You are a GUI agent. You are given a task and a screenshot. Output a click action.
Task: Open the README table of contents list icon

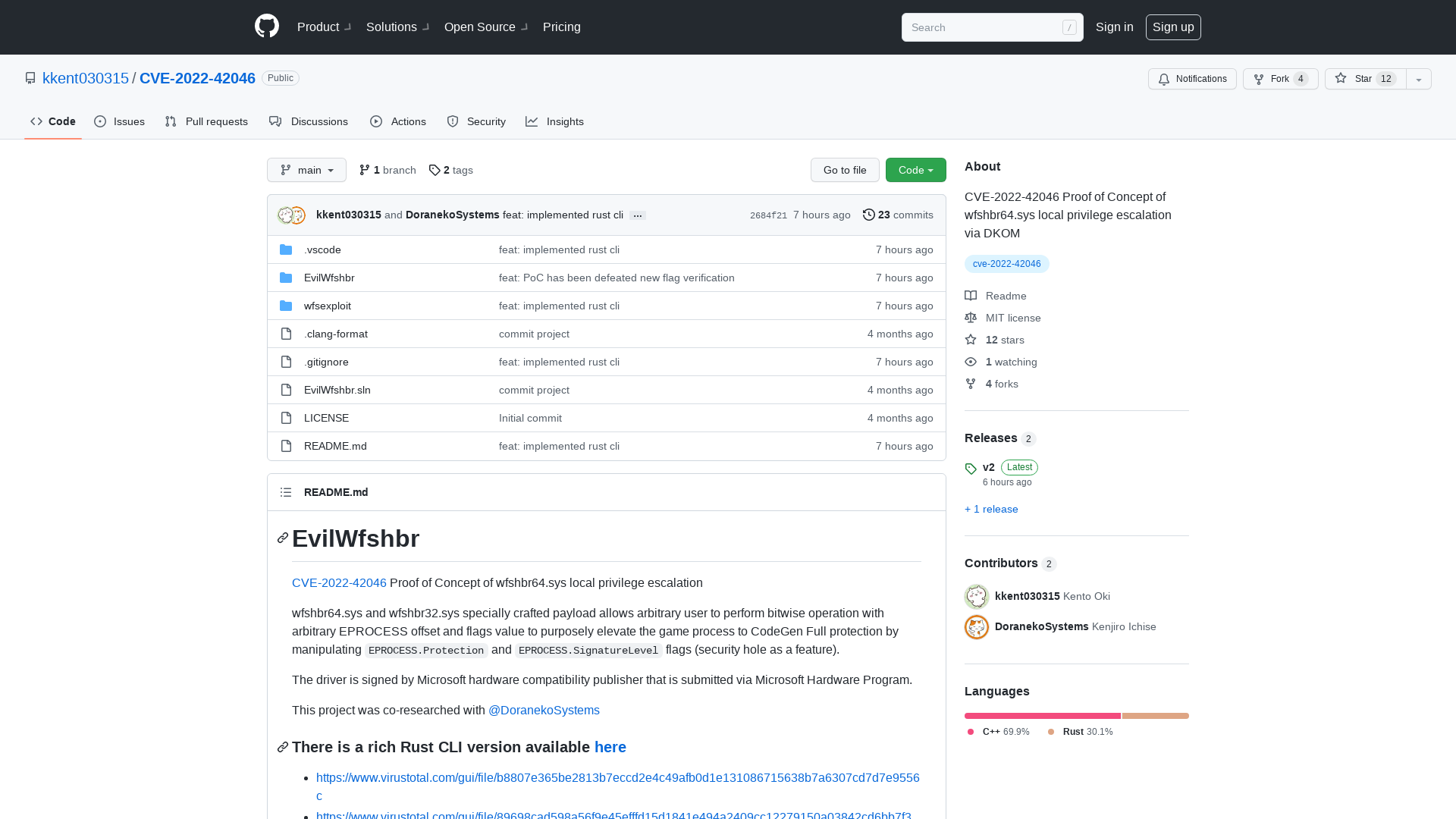[286, 492]
